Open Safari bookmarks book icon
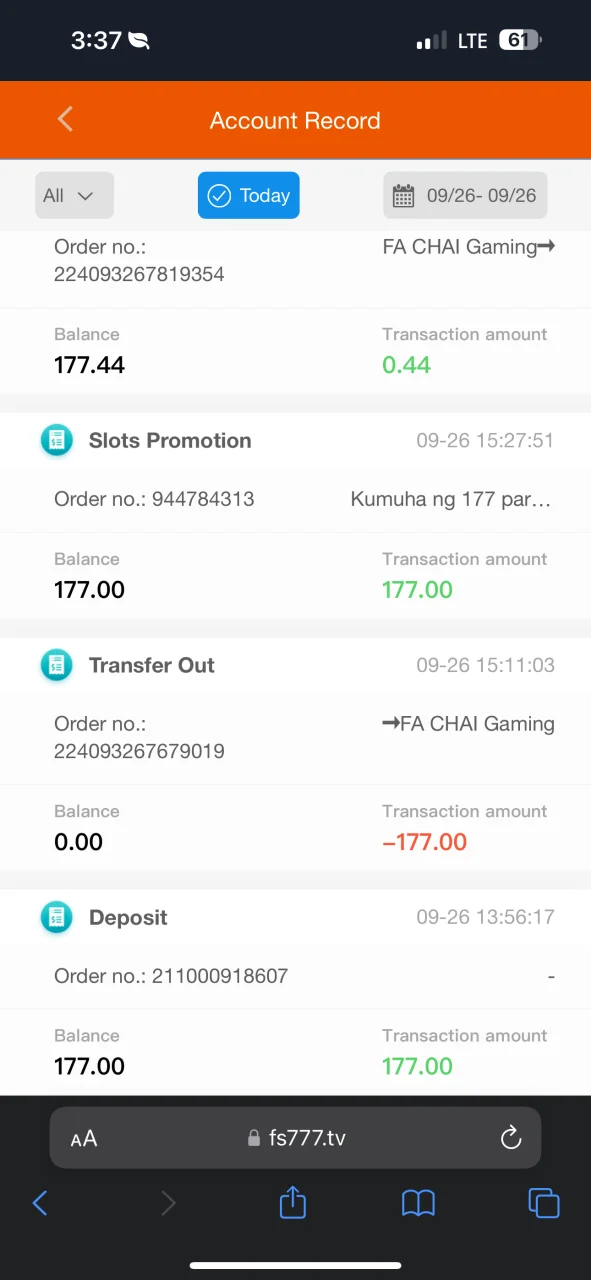The image size is (591, 1280). (418, 1203)
